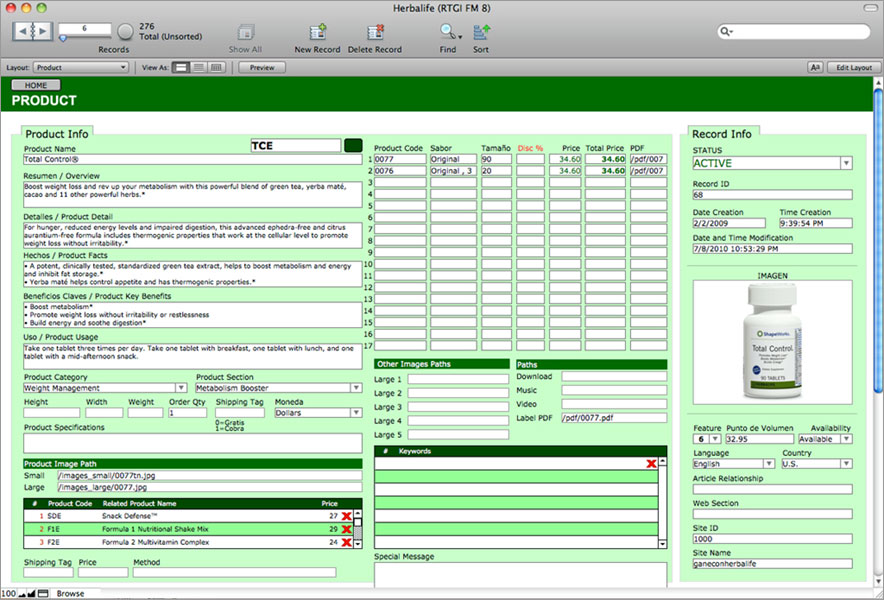
Task: Open the Feature value dropdown
Action: coord(715,439)
